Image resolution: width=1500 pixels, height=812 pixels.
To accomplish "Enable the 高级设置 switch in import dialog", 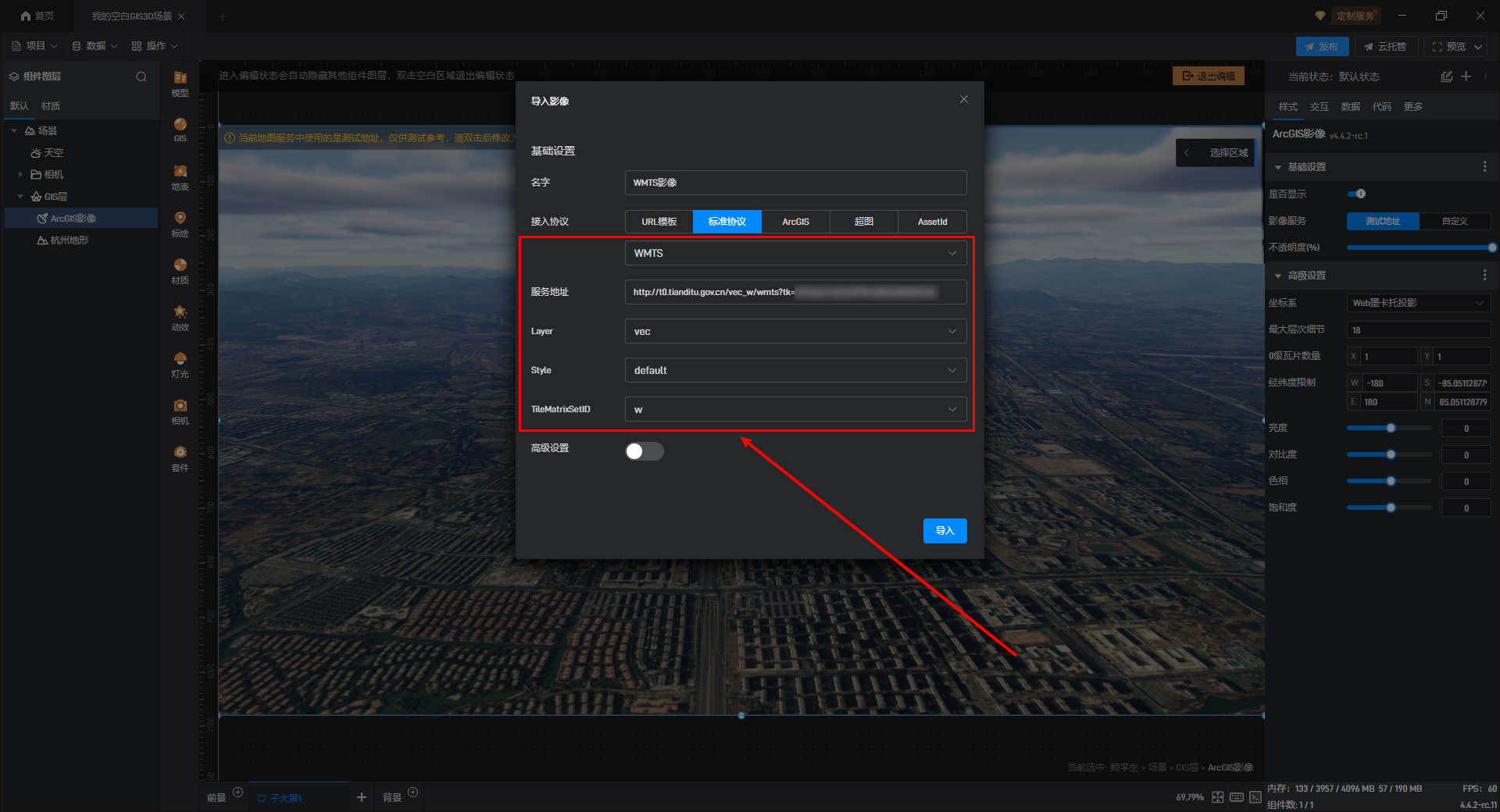I will click(644, 451).
